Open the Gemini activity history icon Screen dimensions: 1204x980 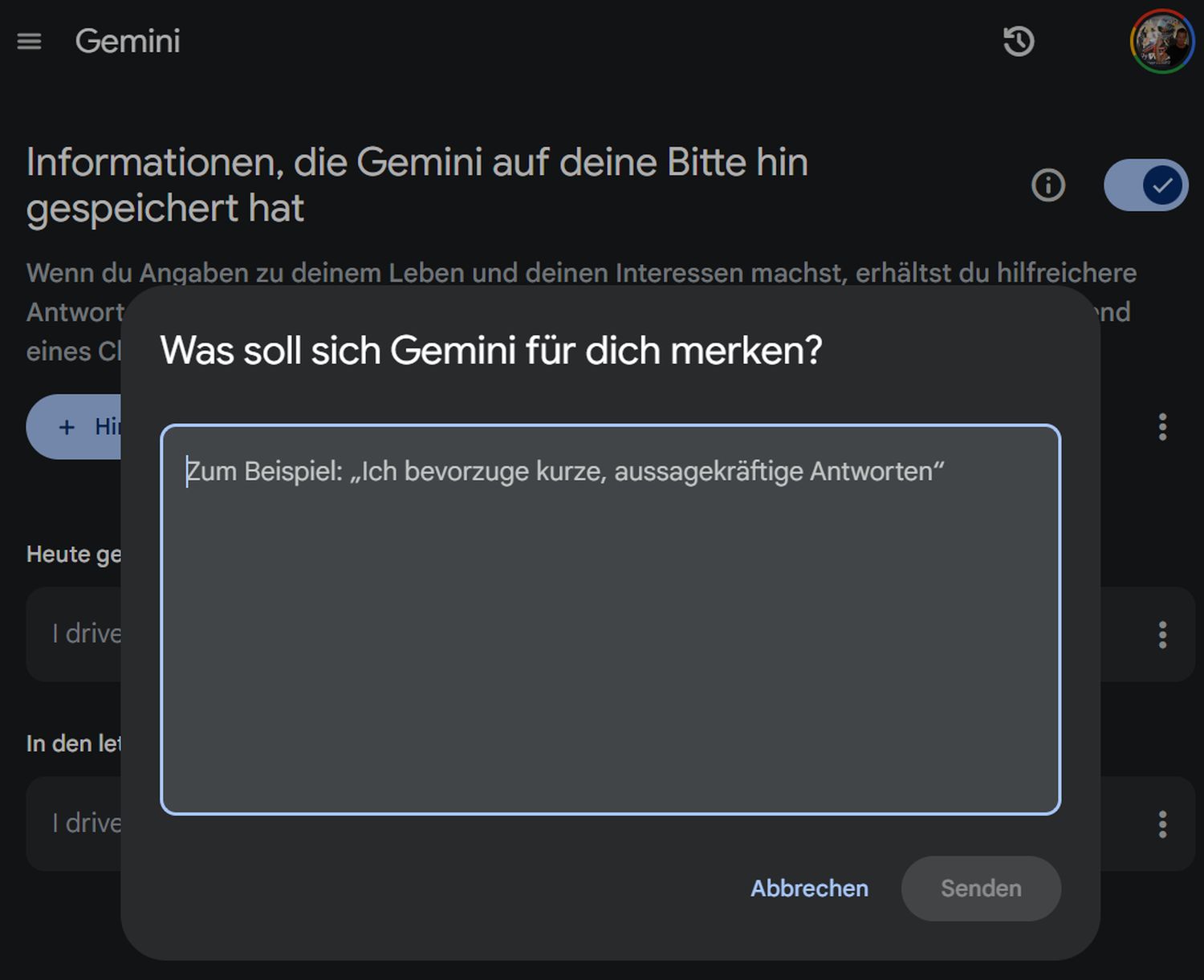tap(1019, 41)
